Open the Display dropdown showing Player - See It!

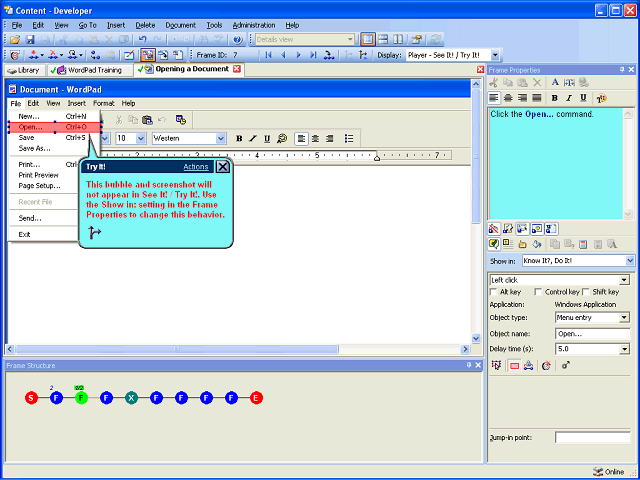495,55
